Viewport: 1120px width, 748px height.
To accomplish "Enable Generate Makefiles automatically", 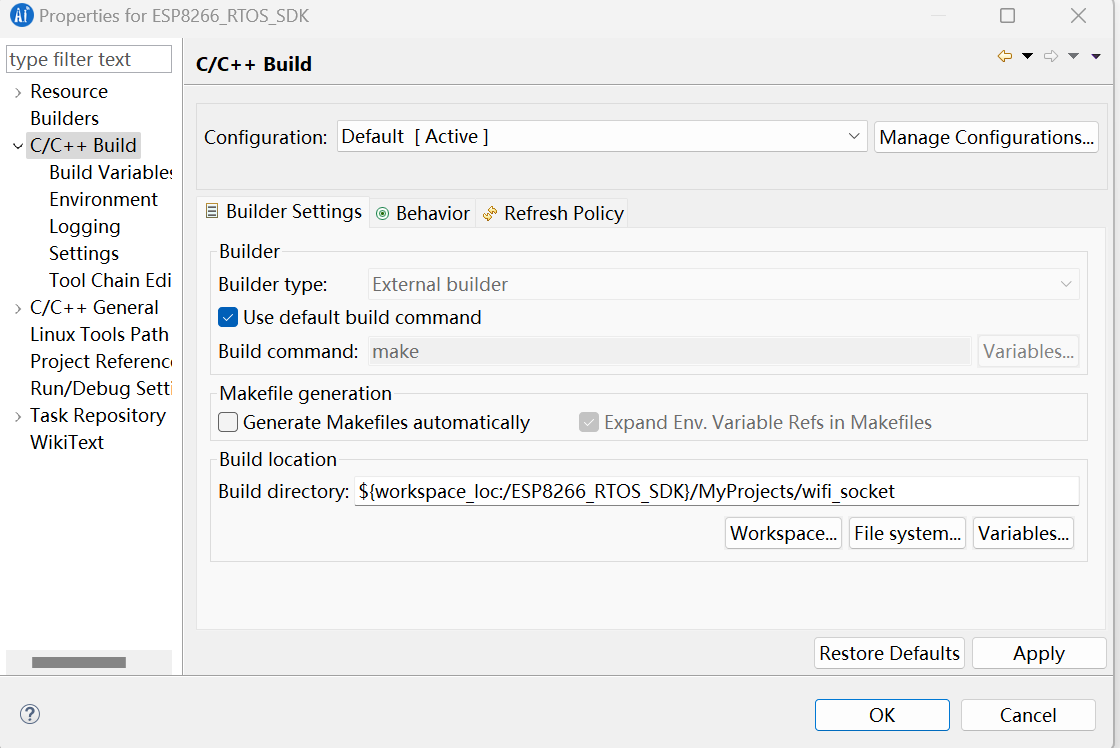I will [x=228, y=422].
